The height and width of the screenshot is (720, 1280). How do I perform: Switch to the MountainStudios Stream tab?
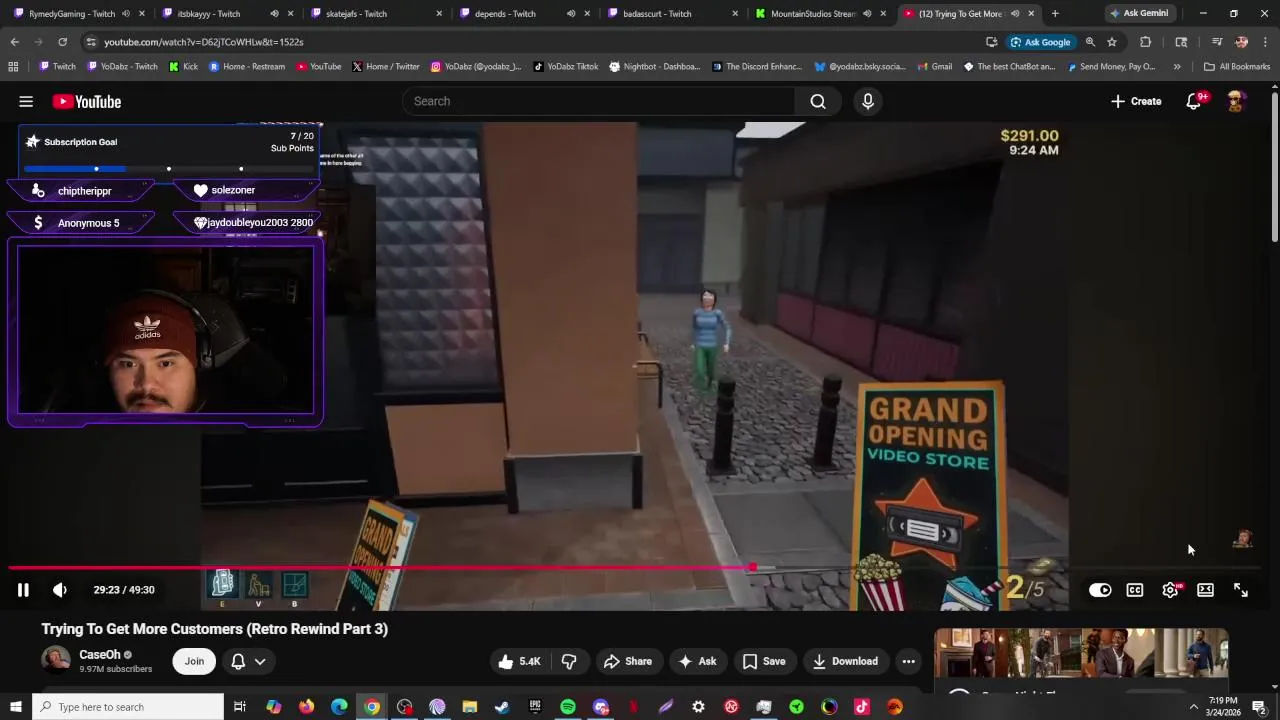[x=812, y=14]
